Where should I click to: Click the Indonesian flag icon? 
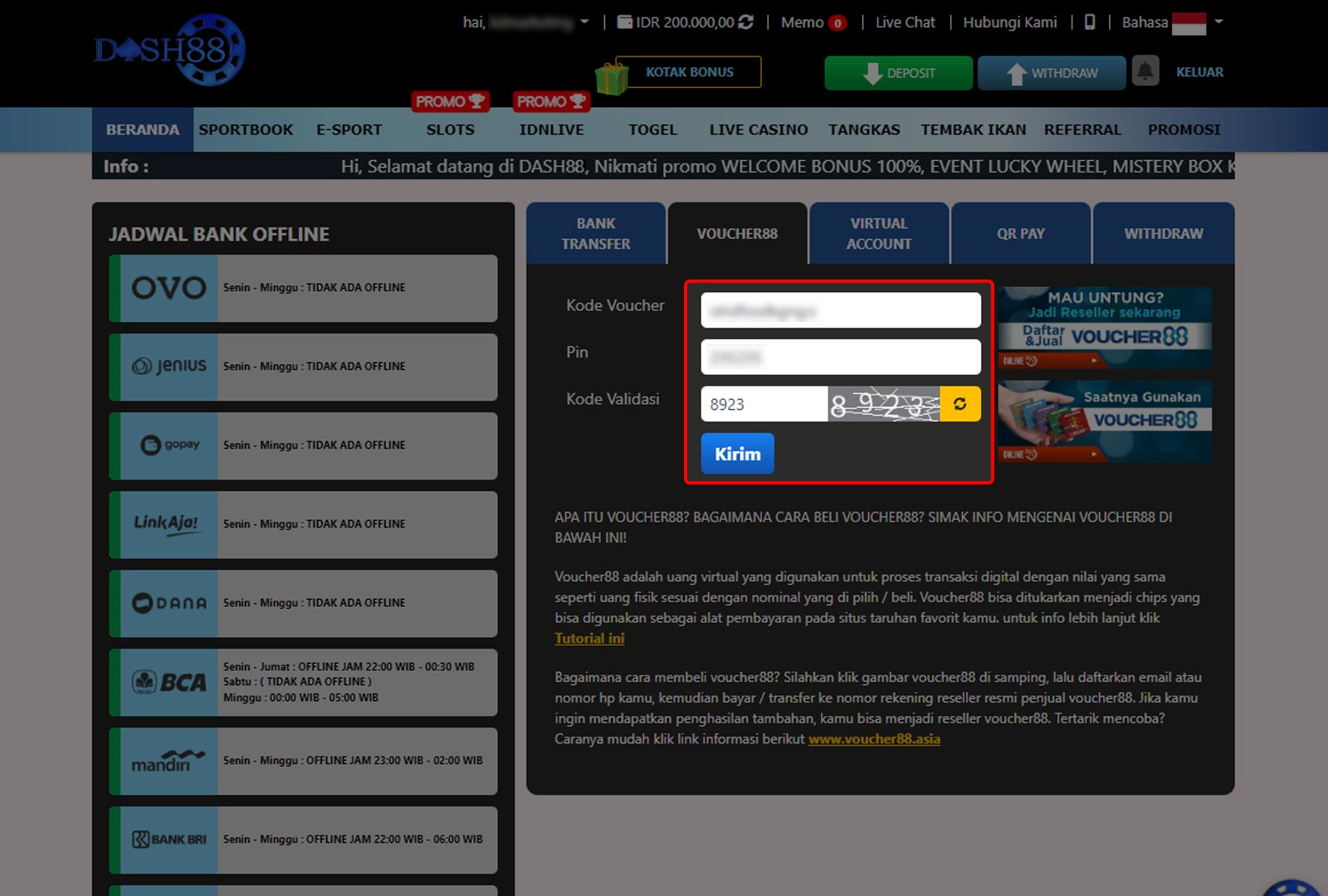[1189, 23]
